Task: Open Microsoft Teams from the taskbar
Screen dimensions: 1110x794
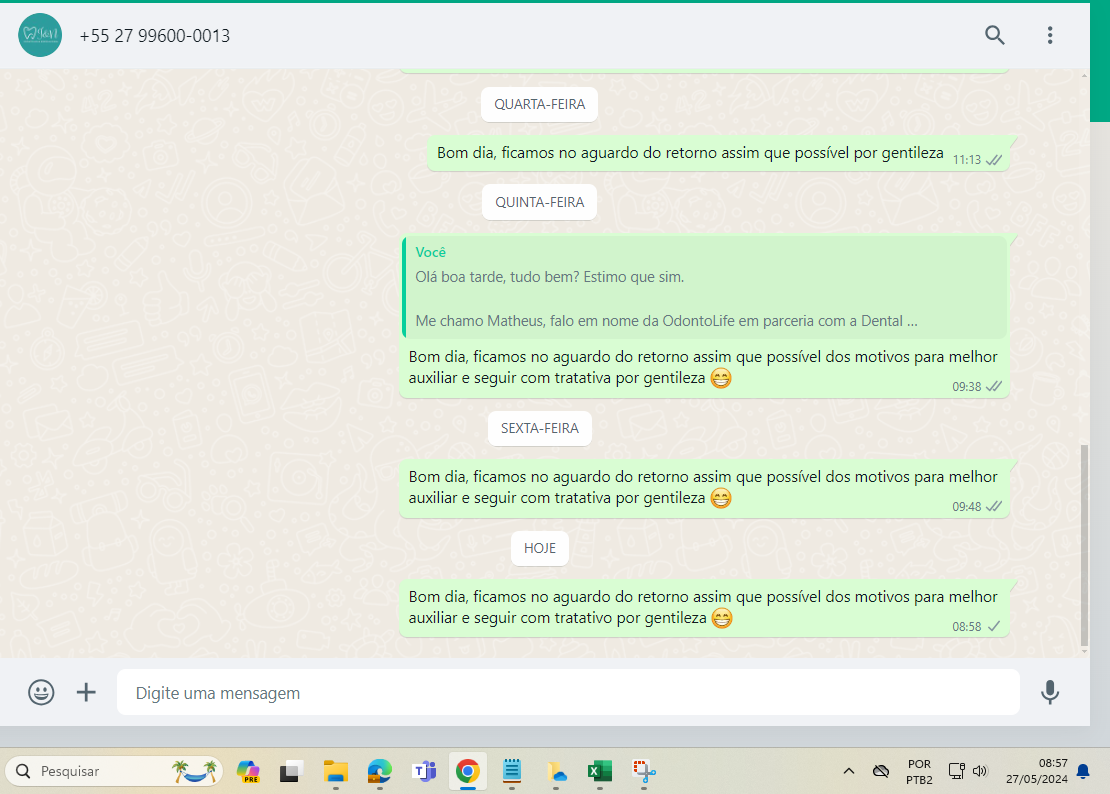Action: point(424,771)
